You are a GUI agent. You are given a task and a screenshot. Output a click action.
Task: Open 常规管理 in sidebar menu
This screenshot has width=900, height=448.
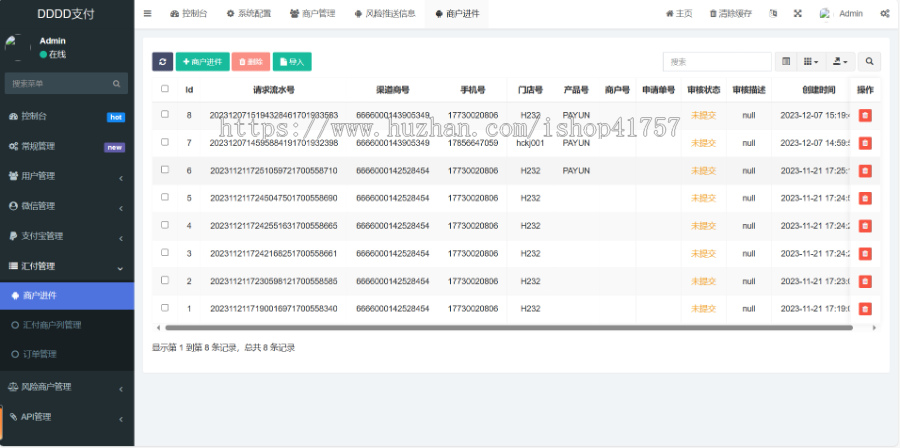67,146
